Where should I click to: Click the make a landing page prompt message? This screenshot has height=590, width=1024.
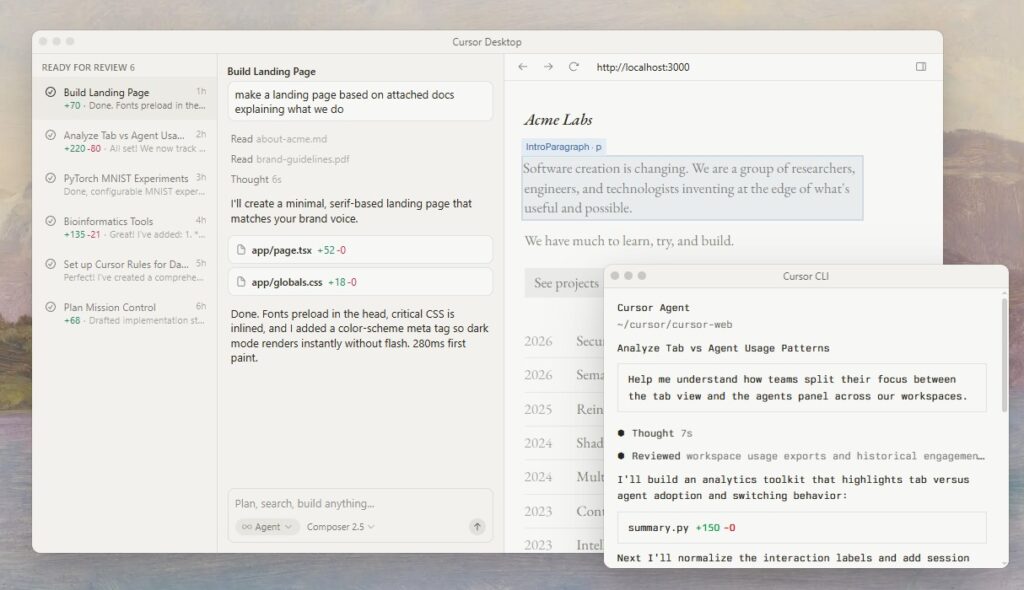click(x=360, y=101)
